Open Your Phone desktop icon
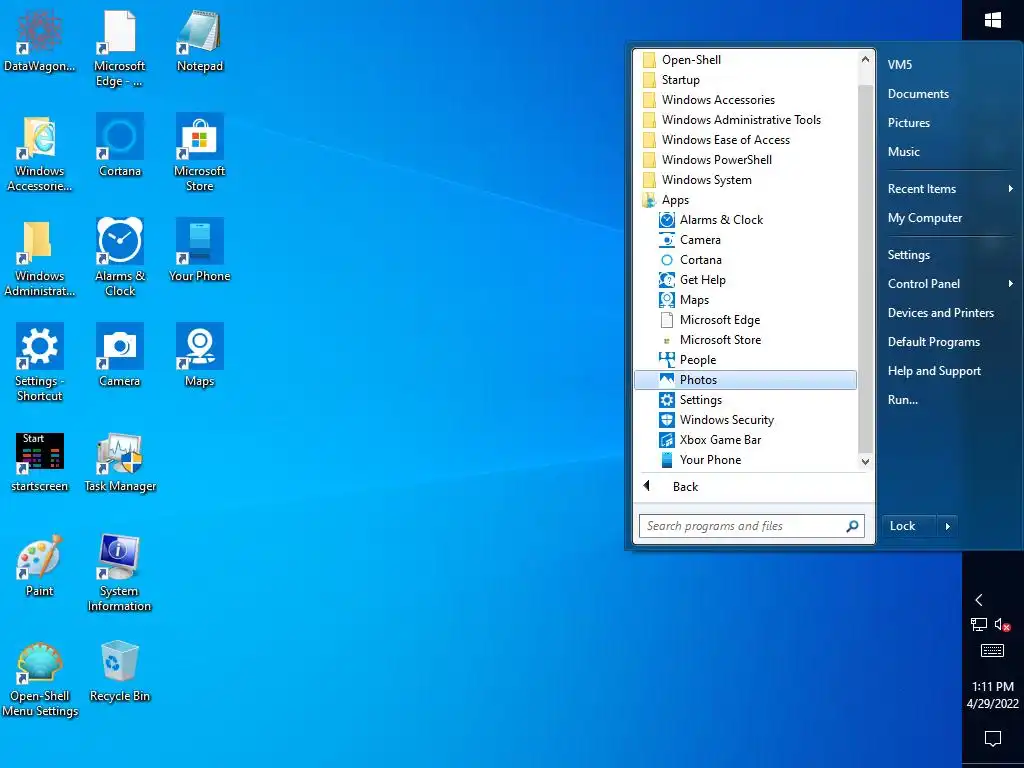This screenshot has width=1024, height=768. pyautogui.click(x=200, y=250)
